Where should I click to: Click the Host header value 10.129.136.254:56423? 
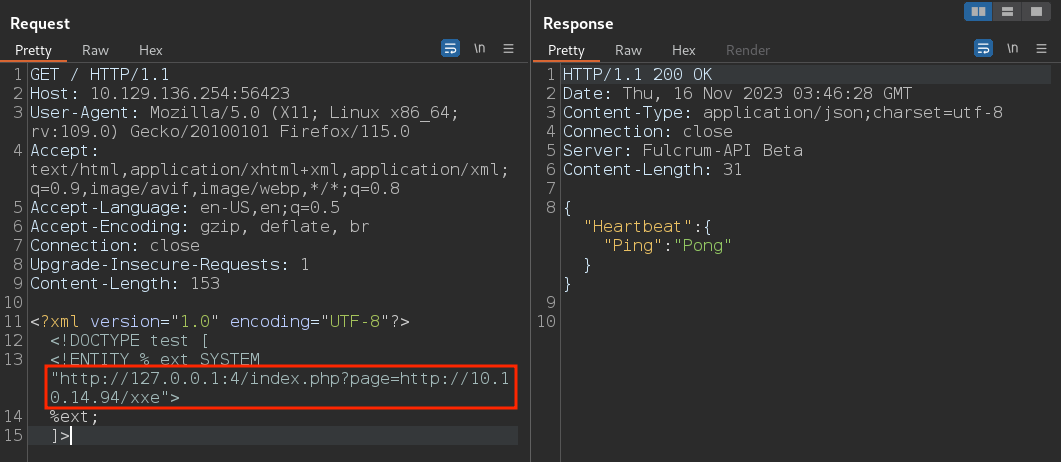pyautogui.click(x=190, y=93)
